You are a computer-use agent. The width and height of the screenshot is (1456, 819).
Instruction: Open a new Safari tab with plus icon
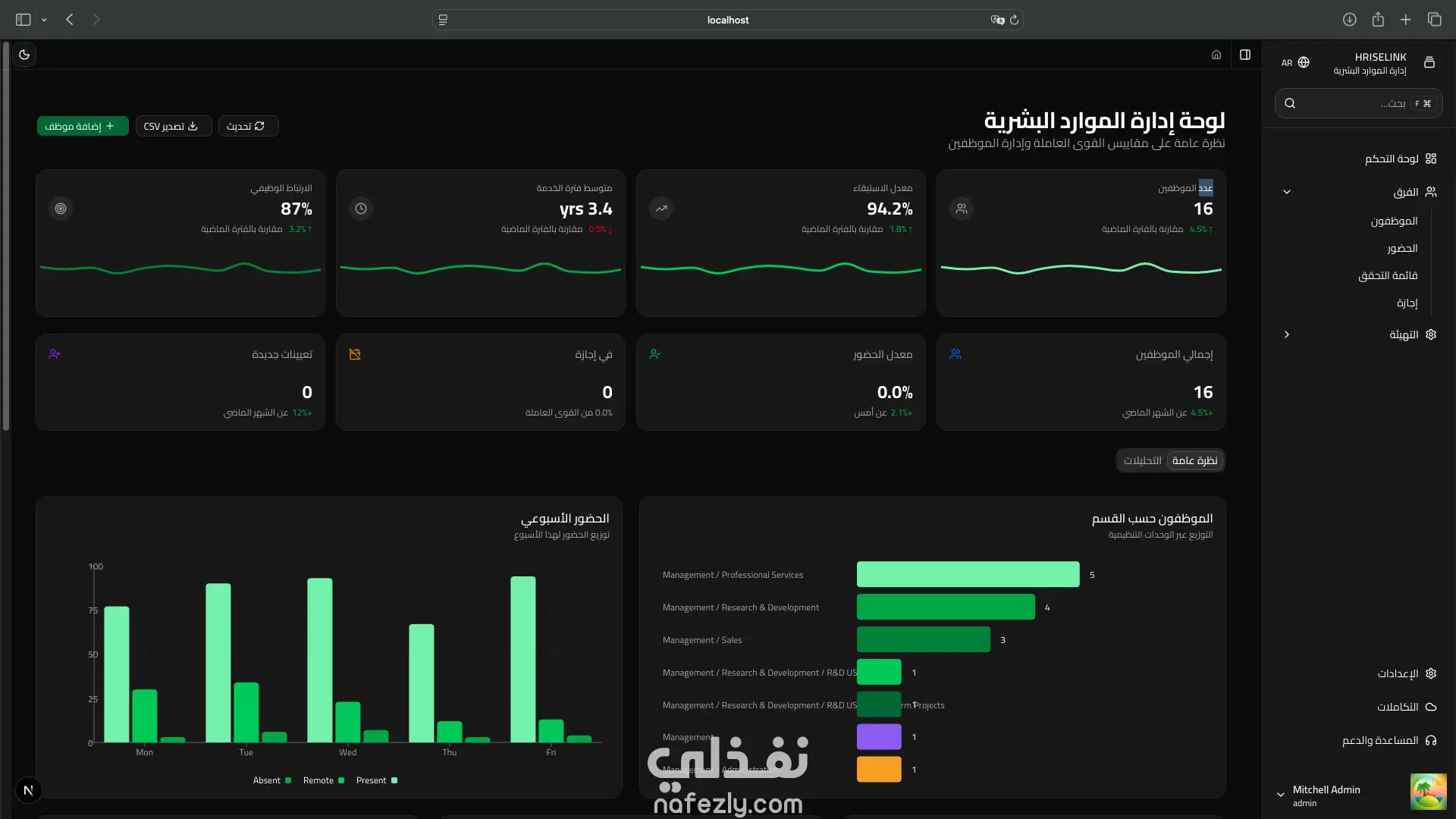[x=1406, y=20]
